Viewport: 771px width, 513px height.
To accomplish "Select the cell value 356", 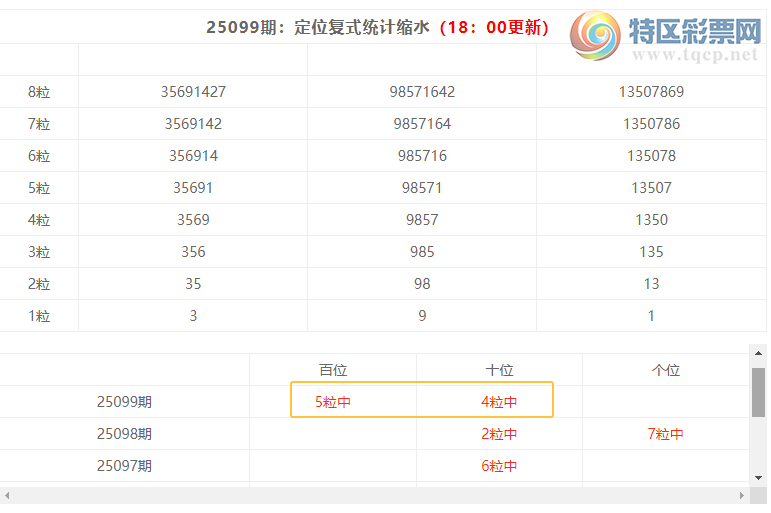I will tap(193, 252).
